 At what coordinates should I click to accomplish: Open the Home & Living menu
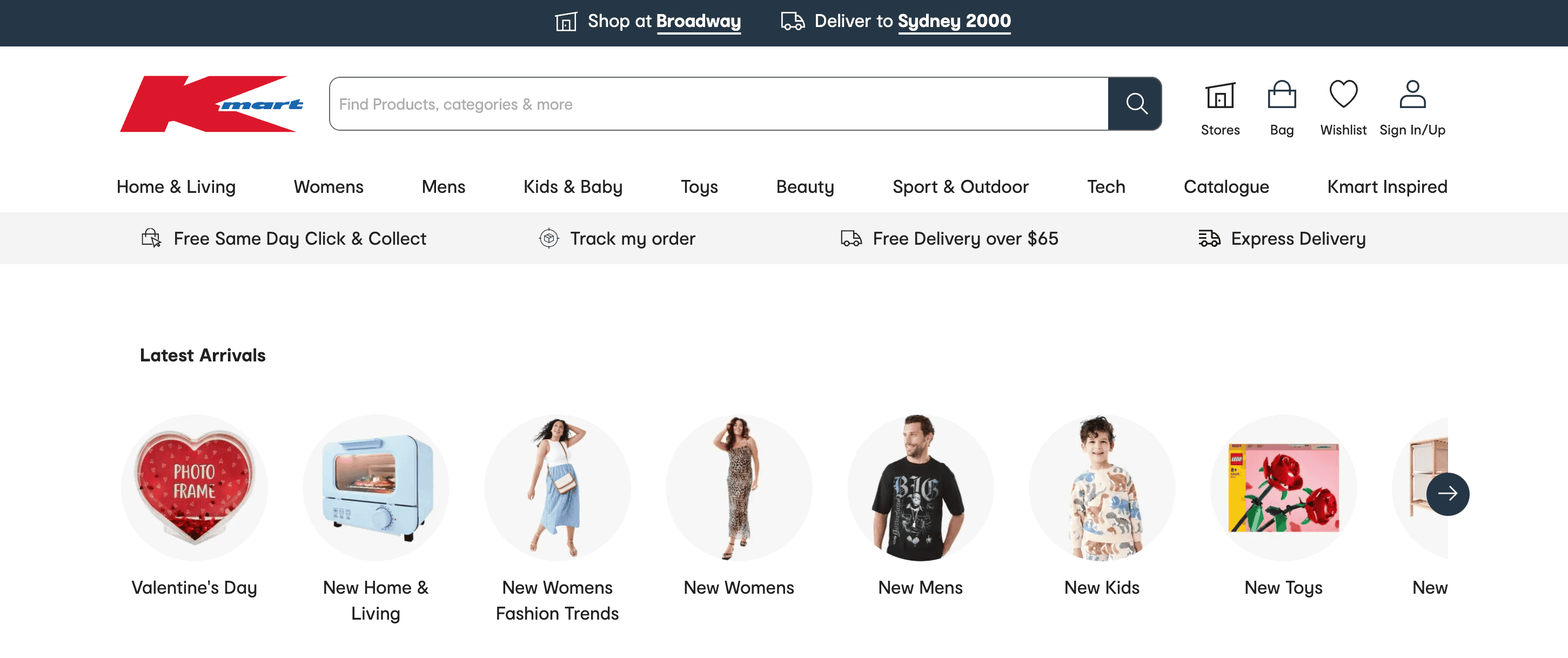(176, 187)
